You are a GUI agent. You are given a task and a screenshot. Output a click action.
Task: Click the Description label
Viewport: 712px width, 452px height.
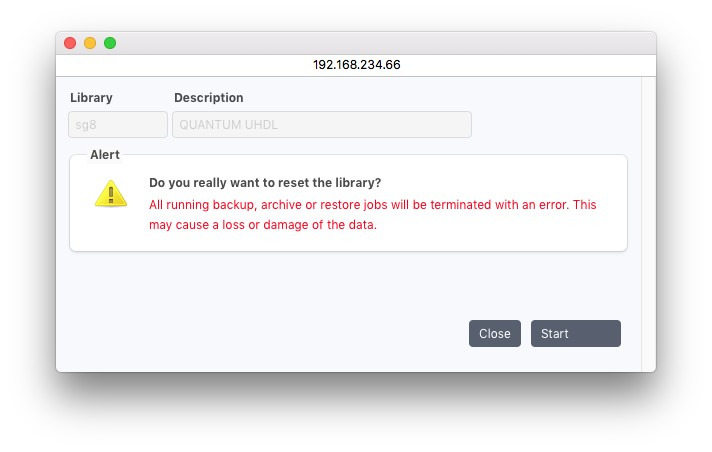pos(208,98)
